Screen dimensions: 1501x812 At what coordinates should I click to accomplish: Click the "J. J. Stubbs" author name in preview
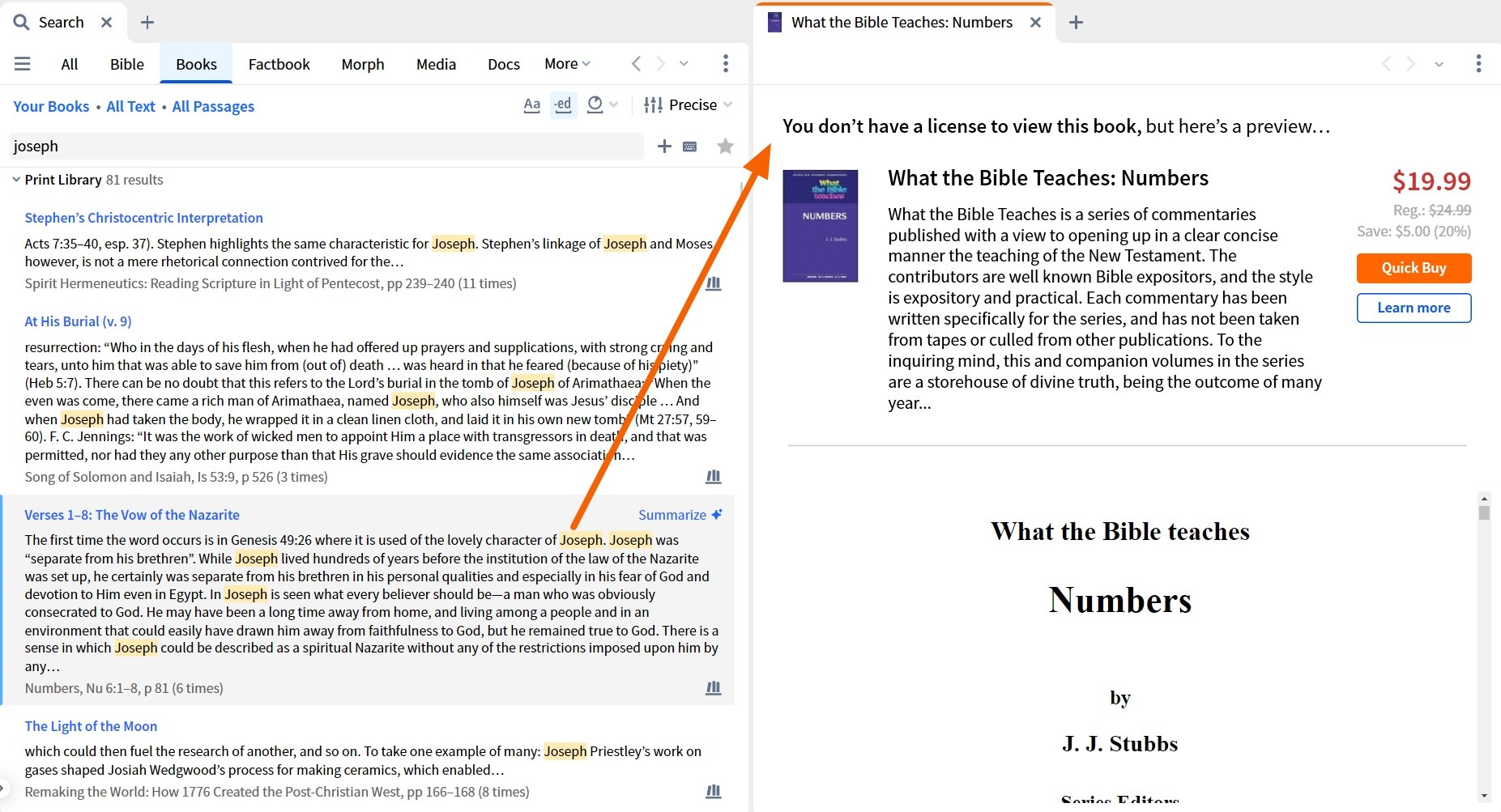pyautogui.click(x=1119, y=744)
